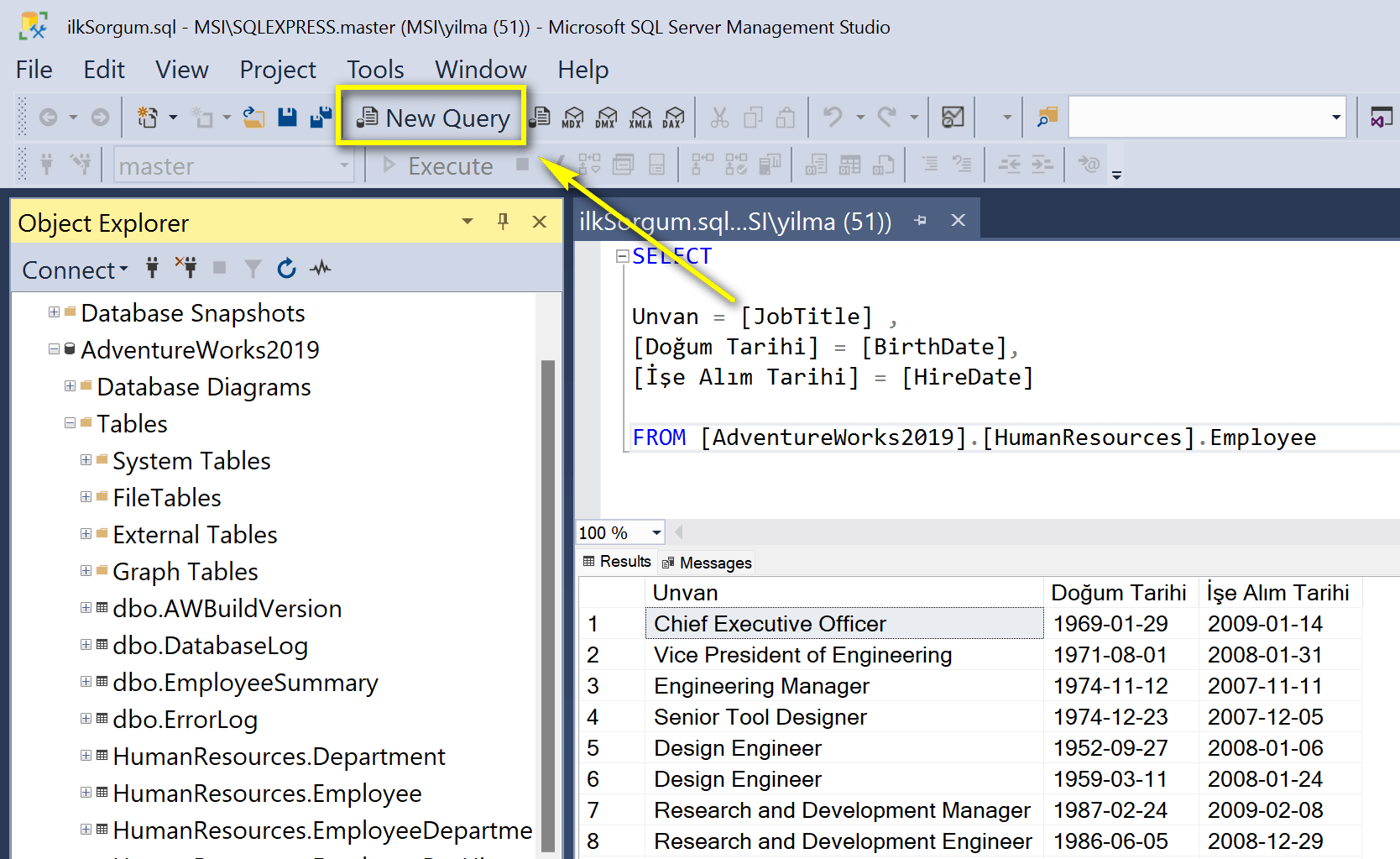Open the 100 % zoom dropdown
The image size is (1400, 859).
pyautogui.click(x=656, y=532)
